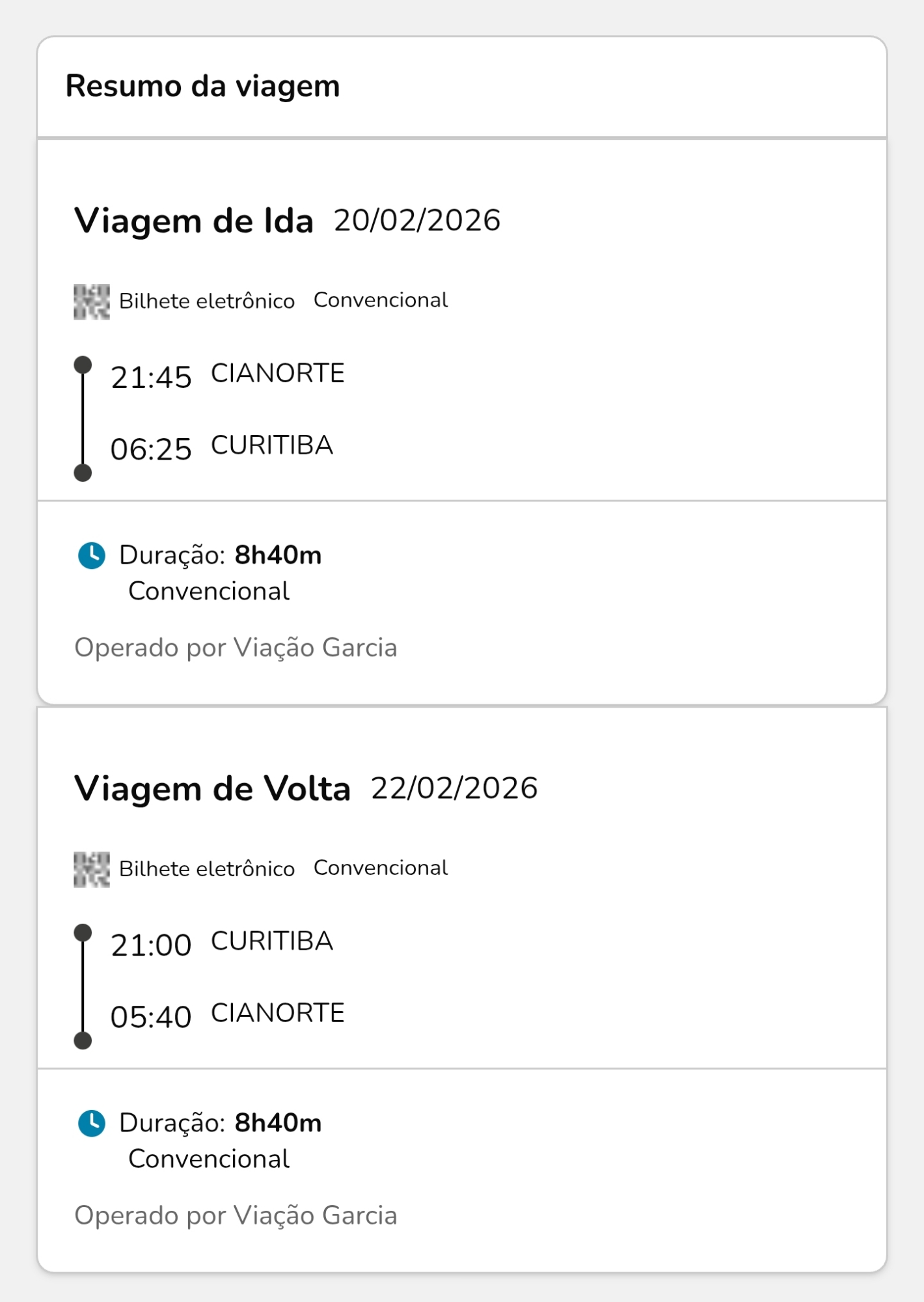The height and width of the screenshot is (1302, 924).
Task: Click Bilhete eletrônico in the return trip
Action: pos(207,869)
